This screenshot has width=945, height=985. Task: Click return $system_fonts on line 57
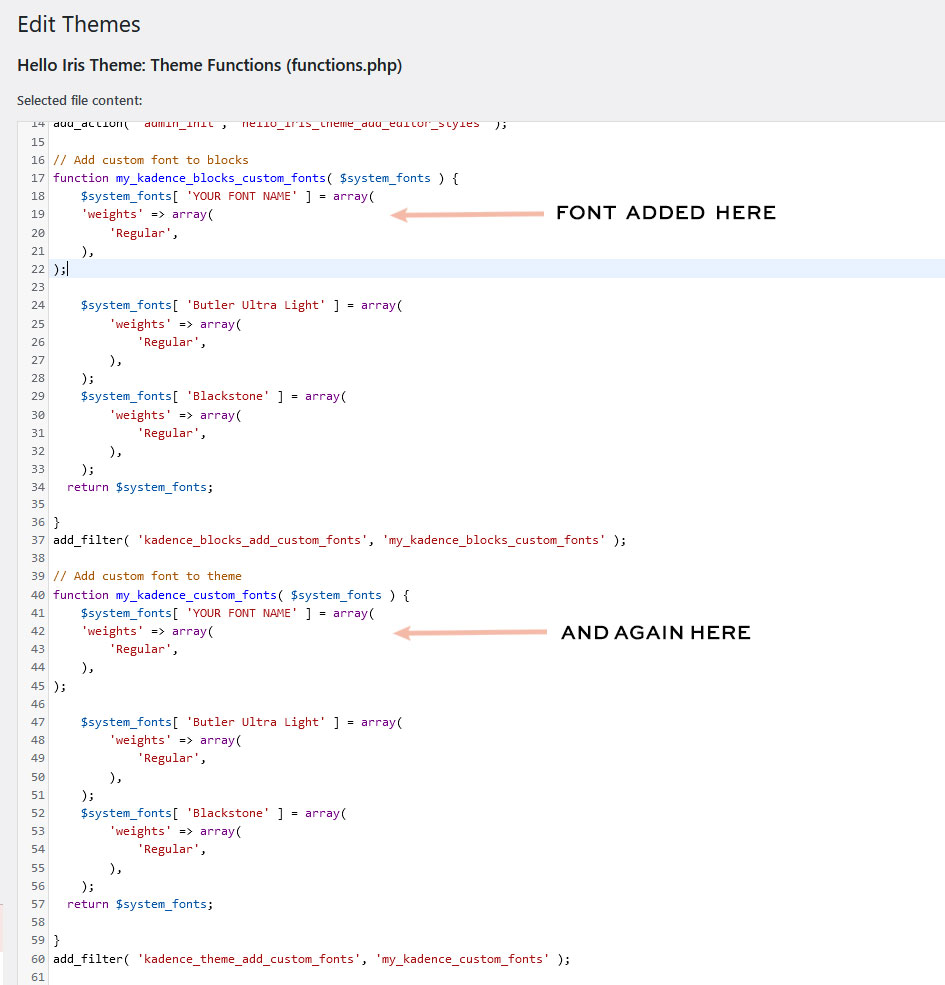[140, 905]
